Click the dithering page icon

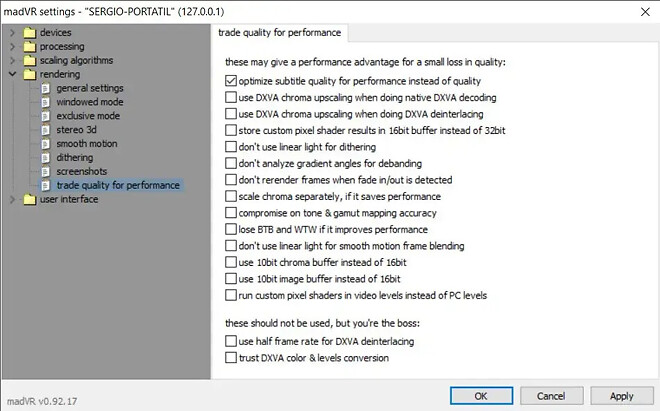(45, 158)
